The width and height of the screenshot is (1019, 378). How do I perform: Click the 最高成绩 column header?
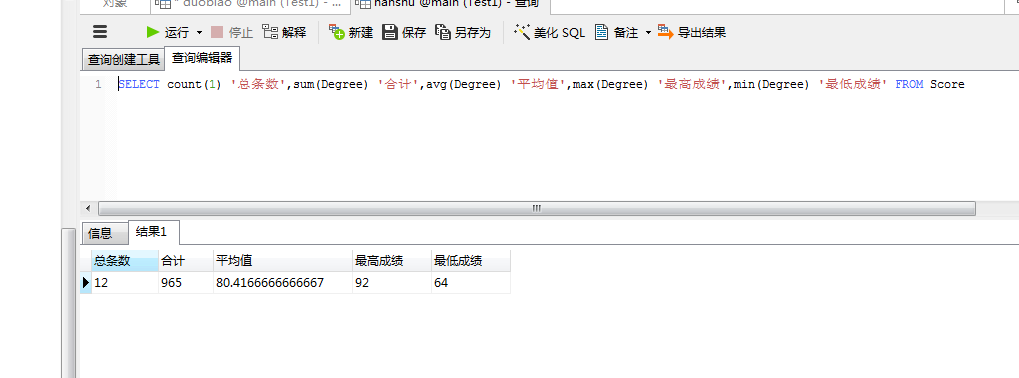coord(392,261)
